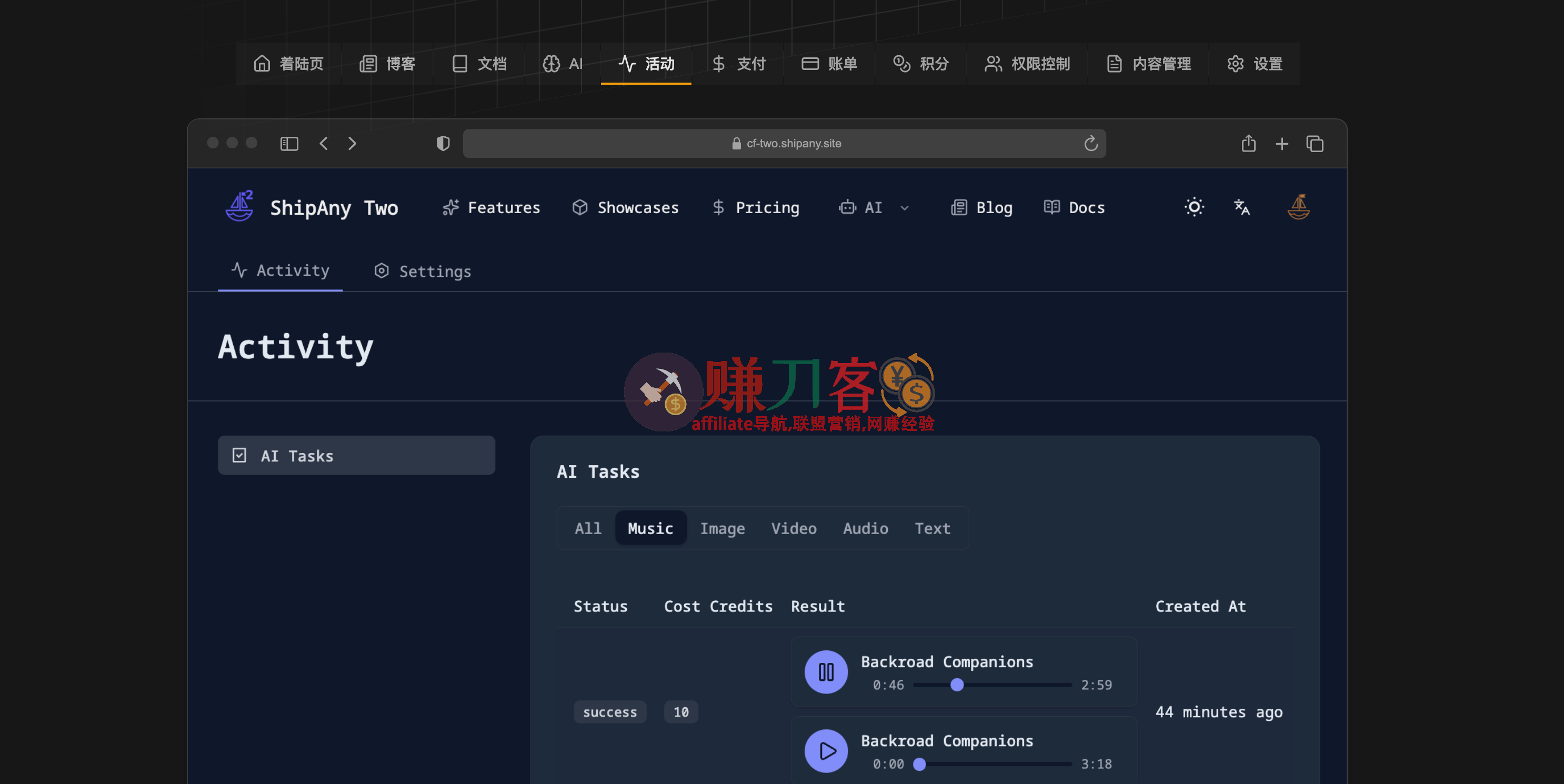Open the user avatar boat icon

pyautogui.click(x=1299, y=207)
